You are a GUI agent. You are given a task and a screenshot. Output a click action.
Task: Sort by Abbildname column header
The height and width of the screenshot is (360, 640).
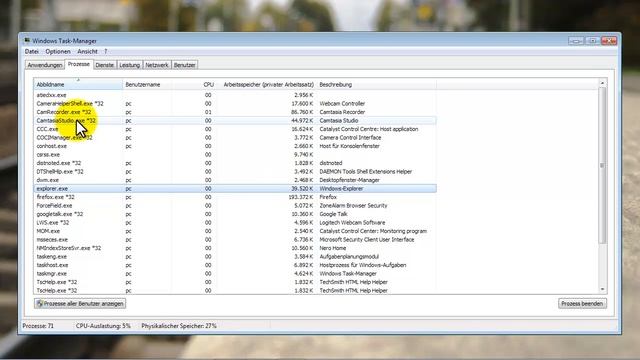(78, 84)
